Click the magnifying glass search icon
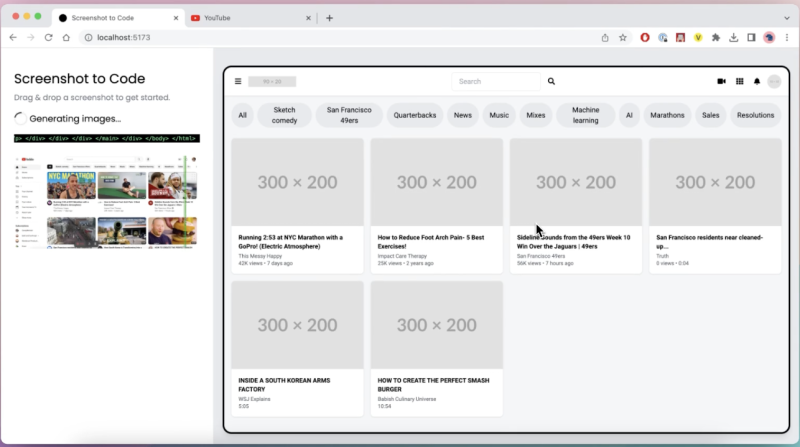The height and width of the screenshot is (447, 800). point(551,81)
